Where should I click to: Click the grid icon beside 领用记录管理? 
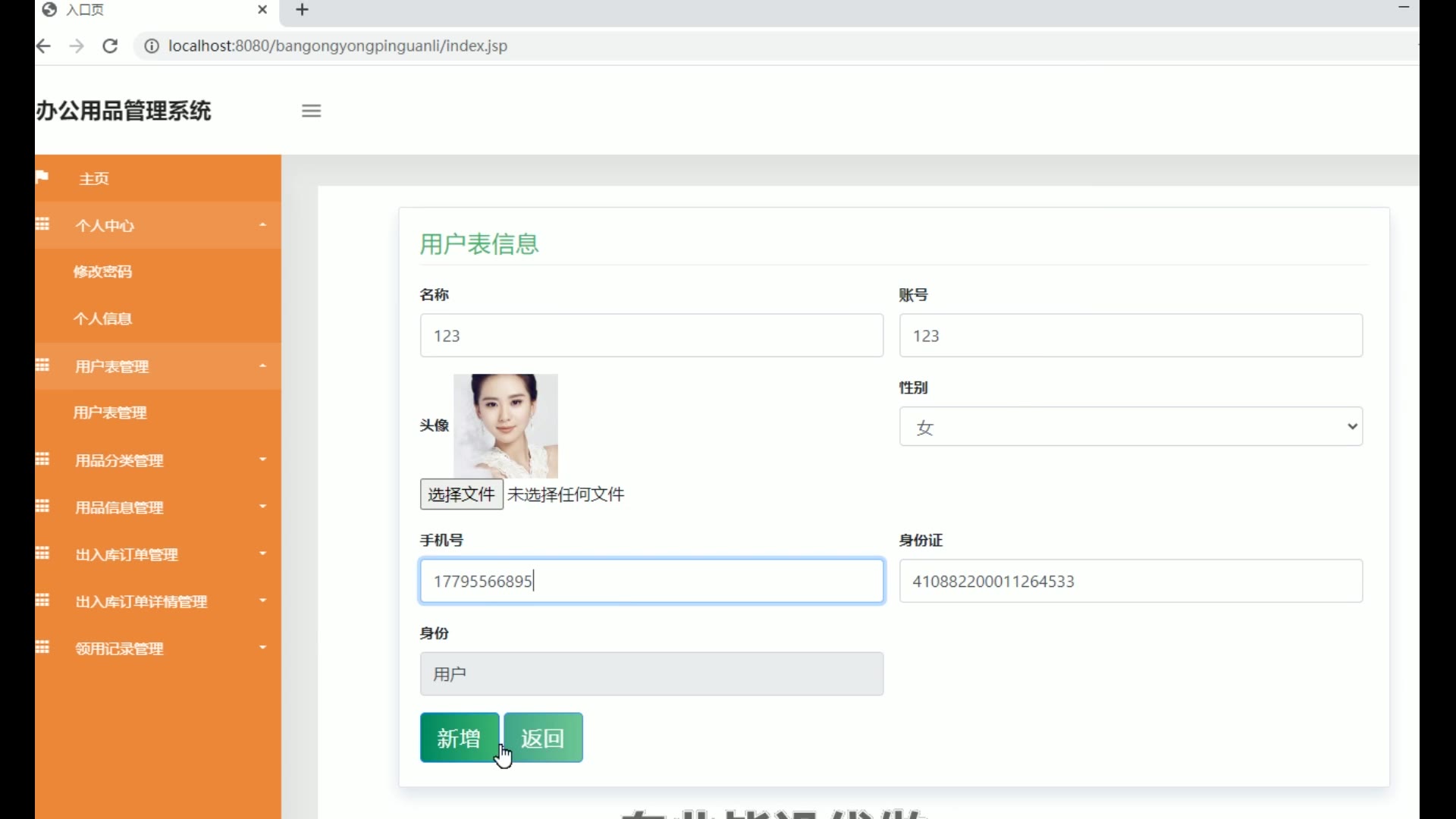pyautogui.click(x=42, y=648)
